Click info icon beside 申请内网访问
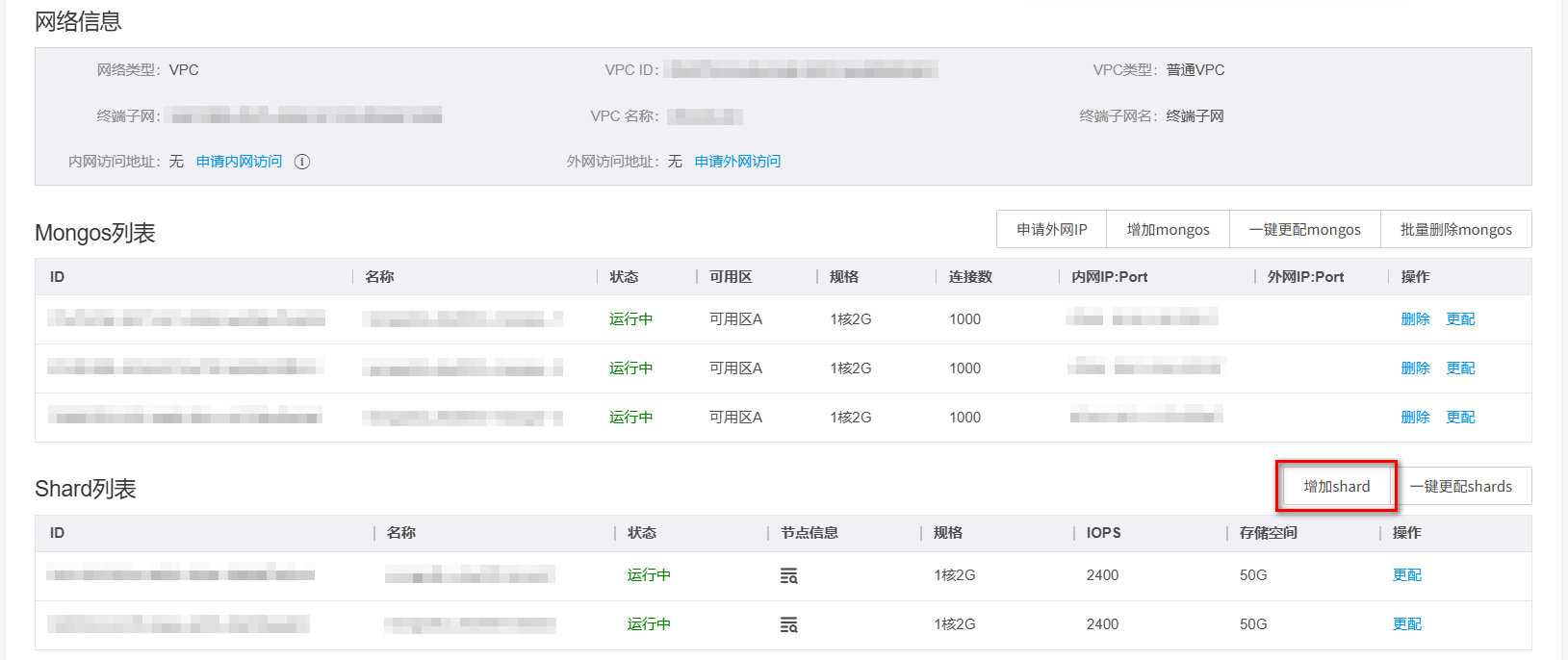The image size is (1568, 660). (302, 162)
